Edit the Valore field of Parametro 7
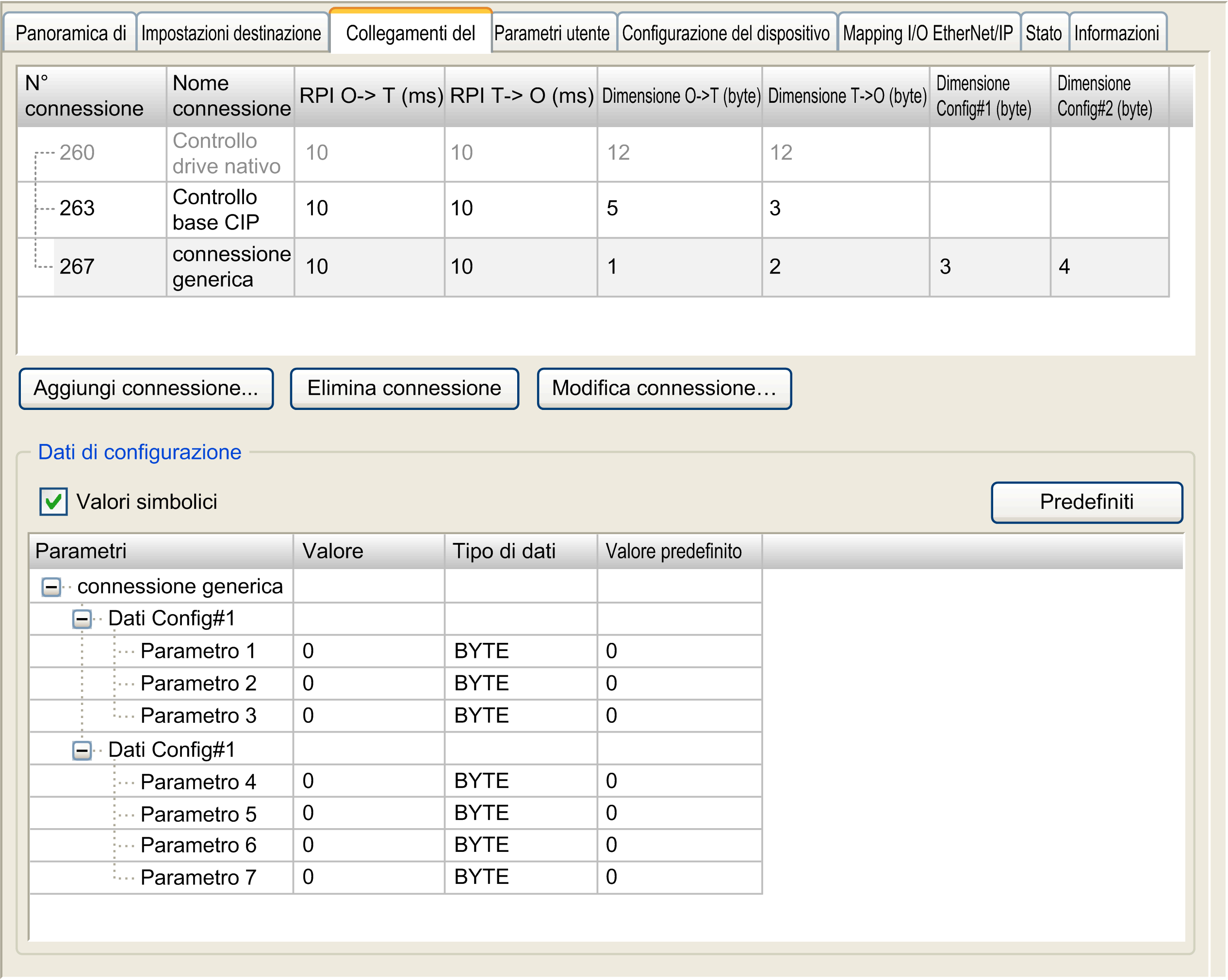1228x980 pixels. pos(369,878)
